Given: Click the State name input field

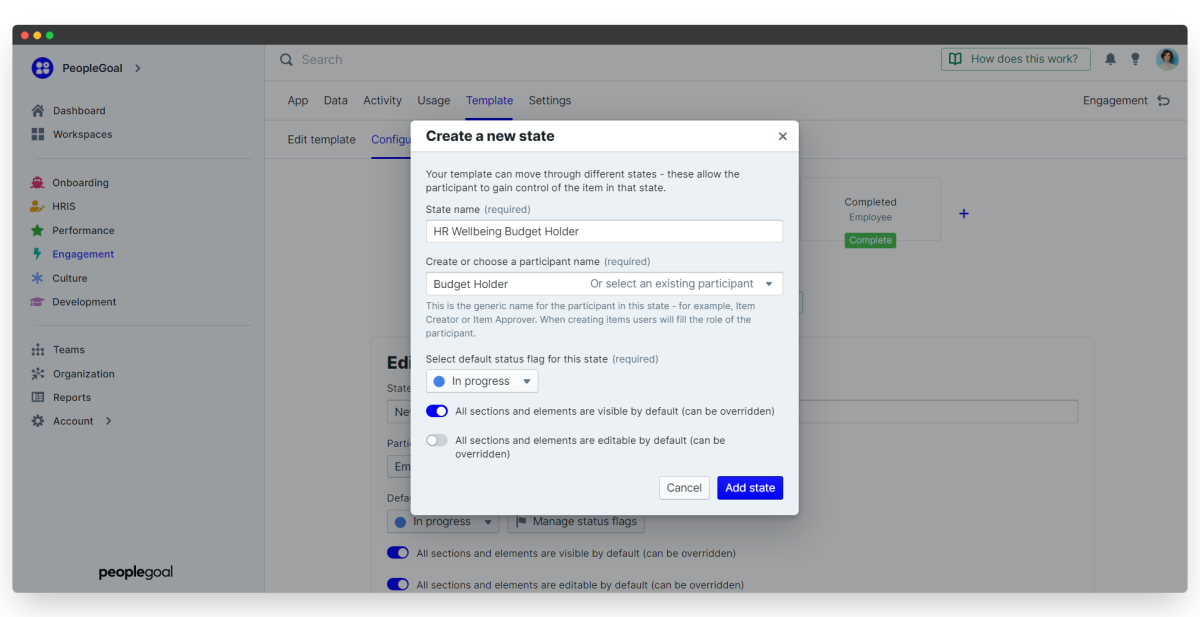Looking at the screenshot, I should [x=604, y=231].
